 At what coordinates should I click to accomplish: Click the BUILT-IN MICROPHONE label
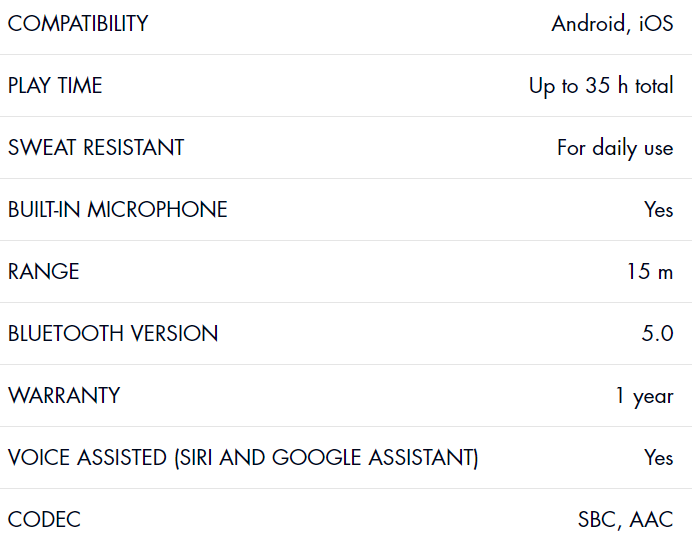[117, 209]
